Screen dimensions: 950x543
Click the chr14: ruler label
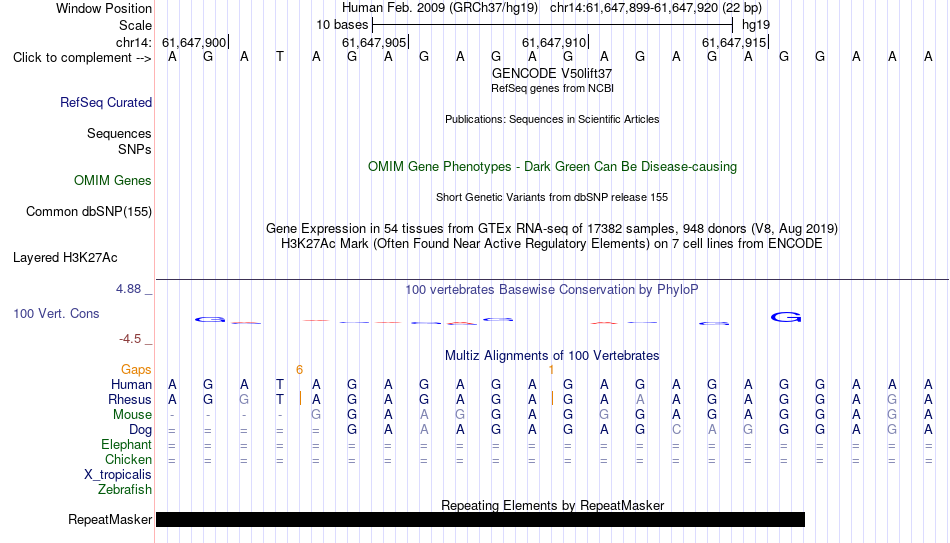134,42
